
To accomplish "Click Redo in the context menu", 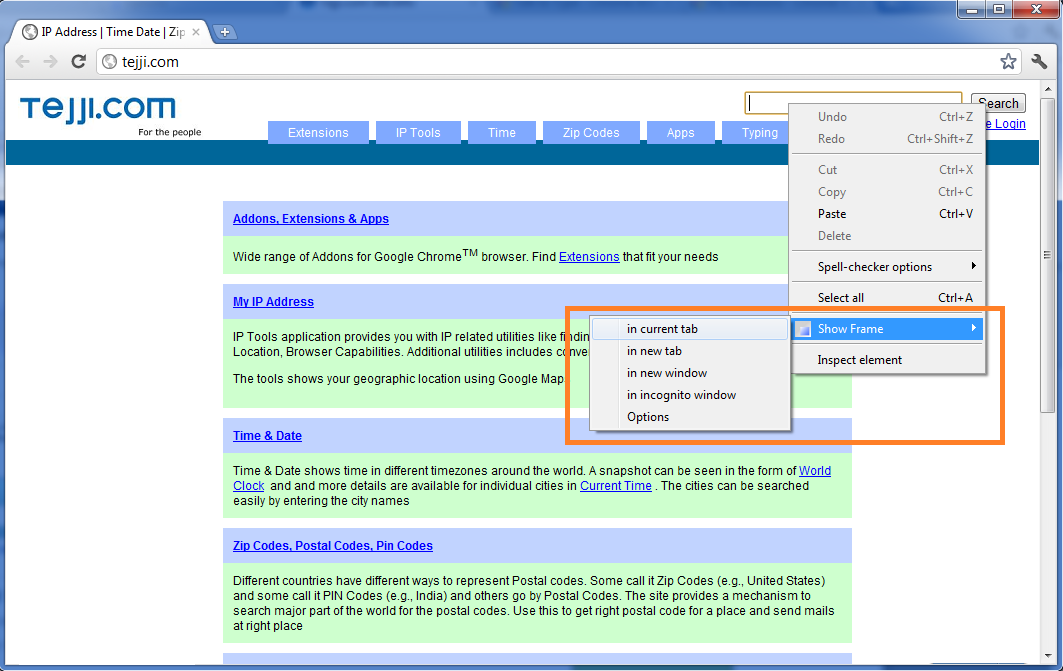I will point(887,138).
